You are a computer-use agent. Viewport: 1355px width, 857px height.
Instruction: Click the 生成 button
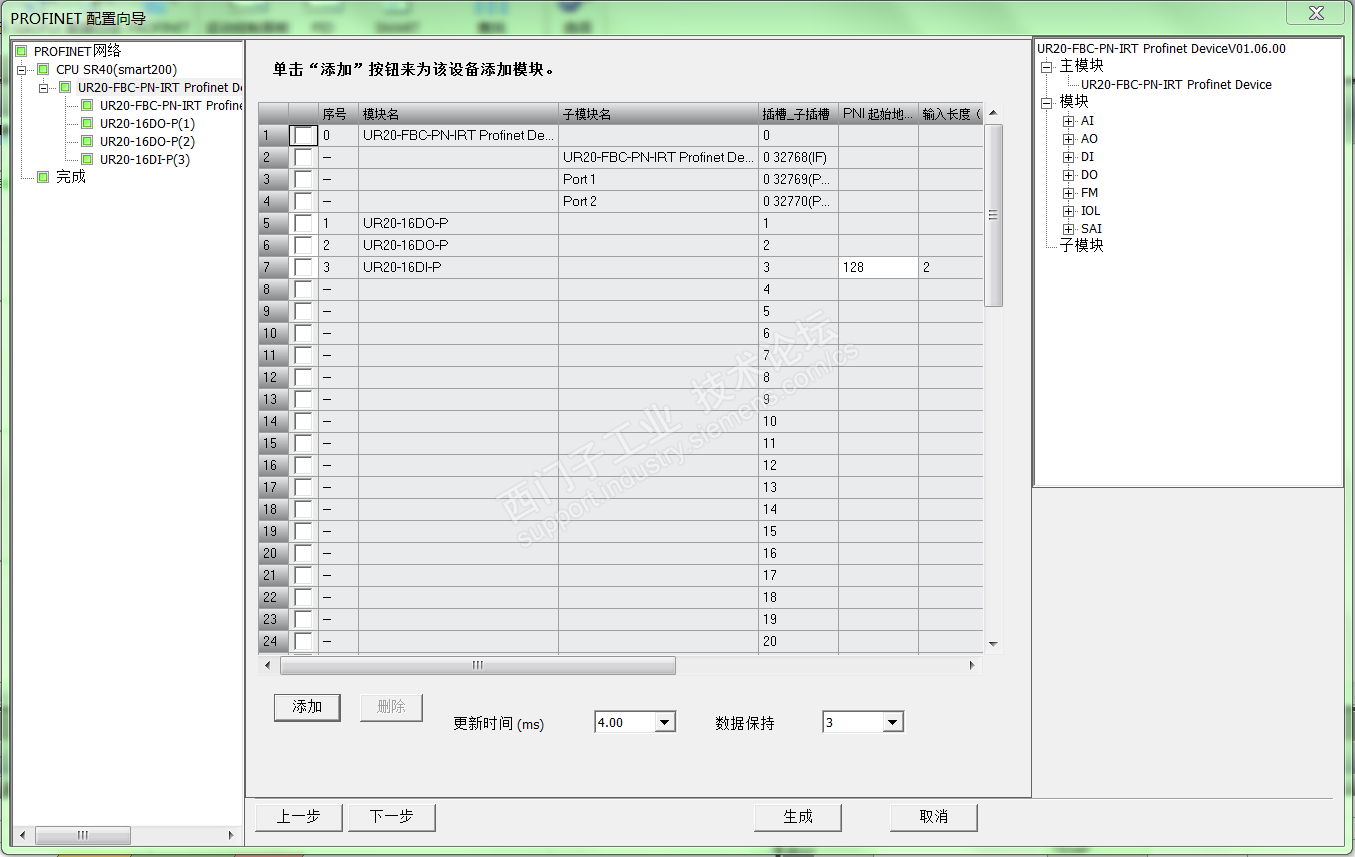(798, 817)
